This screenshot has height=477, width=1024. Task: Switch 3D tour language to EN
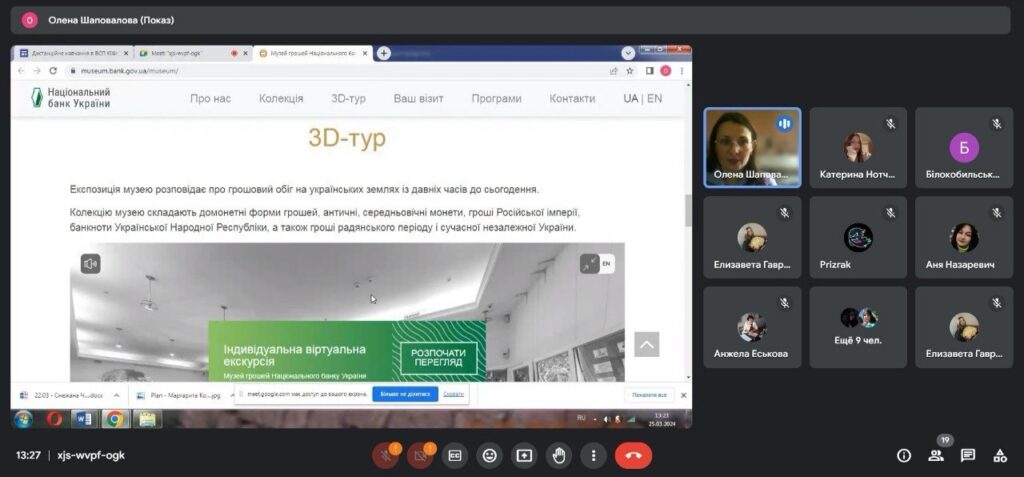tap(607, 264)
